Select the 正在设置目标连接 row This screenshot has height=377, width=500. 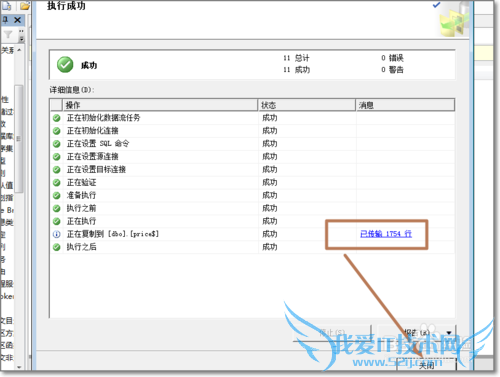click(x=252, y=169)
